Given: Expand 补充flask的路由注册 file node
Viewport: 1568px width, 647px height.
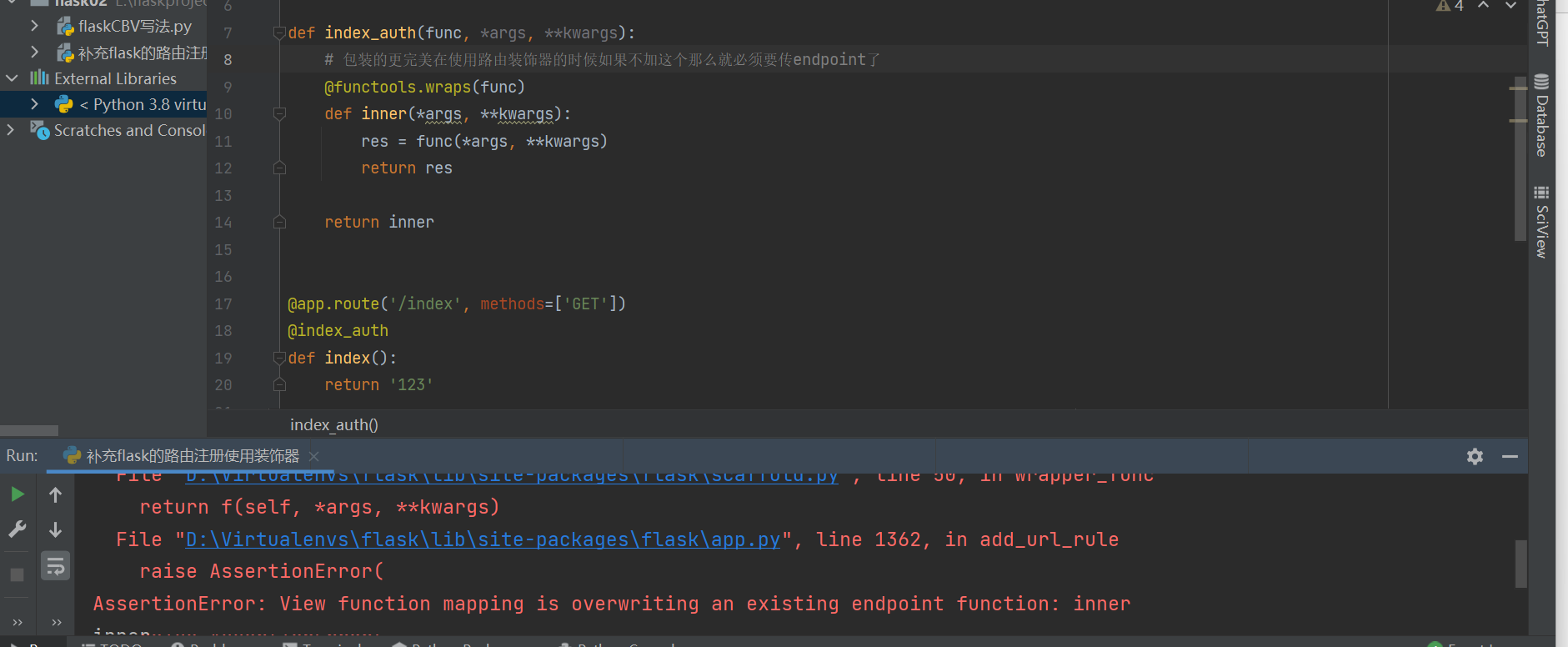Looking at the screenshot, I should [x=34, y=52].
